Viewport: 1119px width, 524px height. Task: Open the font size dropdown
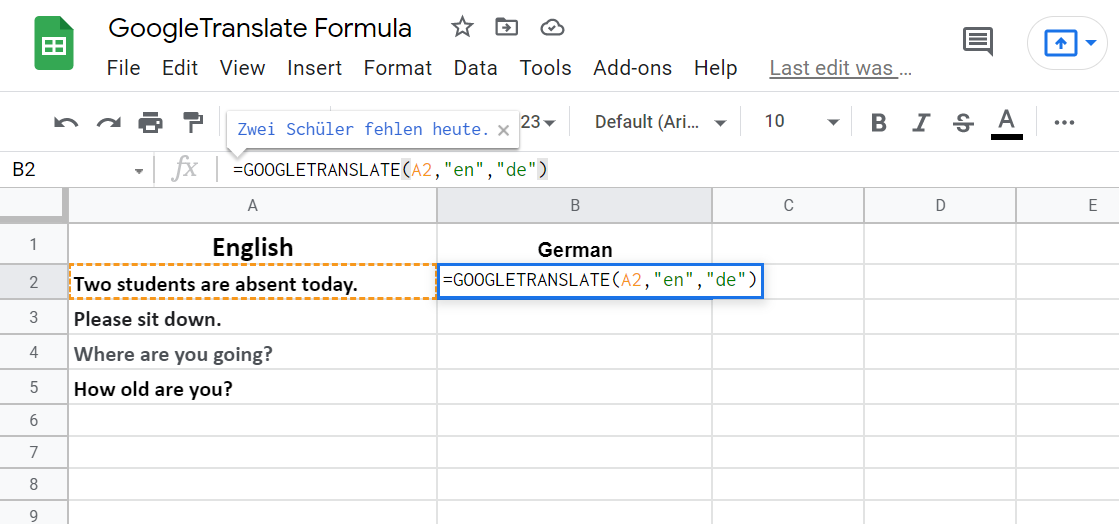pos(801,122)
